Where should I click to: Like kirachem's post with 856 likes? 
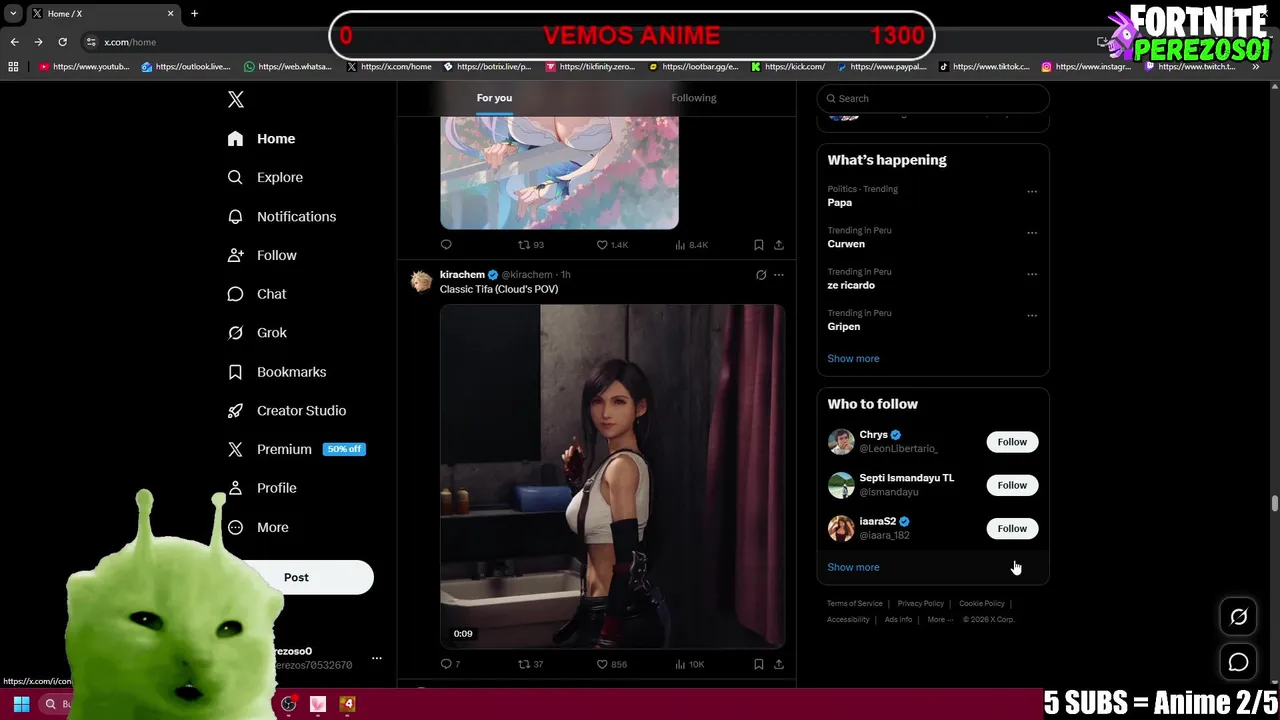tap(612, 664)
